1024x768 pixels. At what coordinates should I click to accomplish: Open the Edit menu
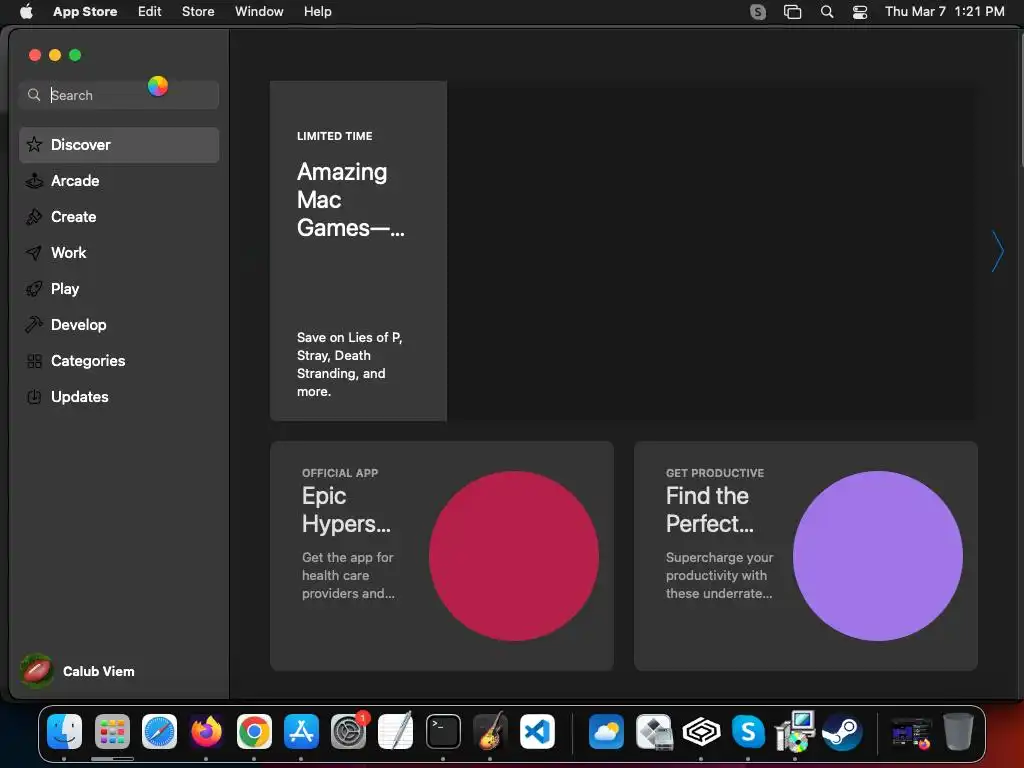click(150, 11)
